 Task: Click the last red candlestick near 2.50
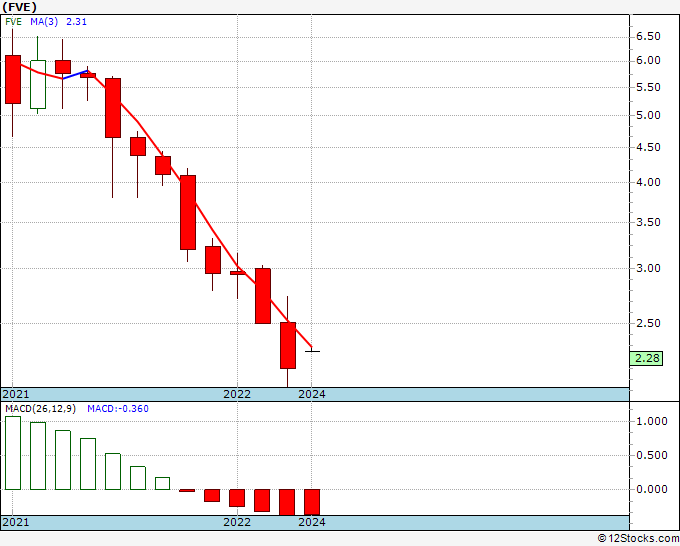(288, 345)
